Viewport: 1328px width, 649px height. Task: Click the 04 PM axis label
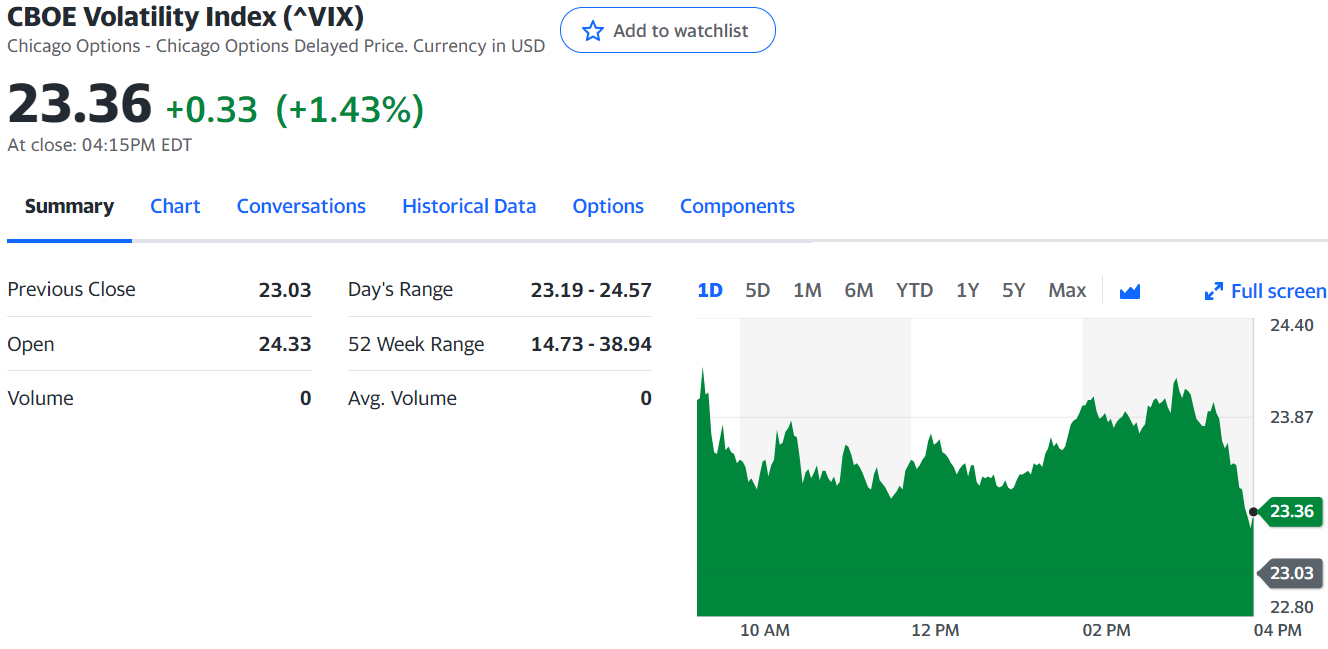click(1277, 630)
